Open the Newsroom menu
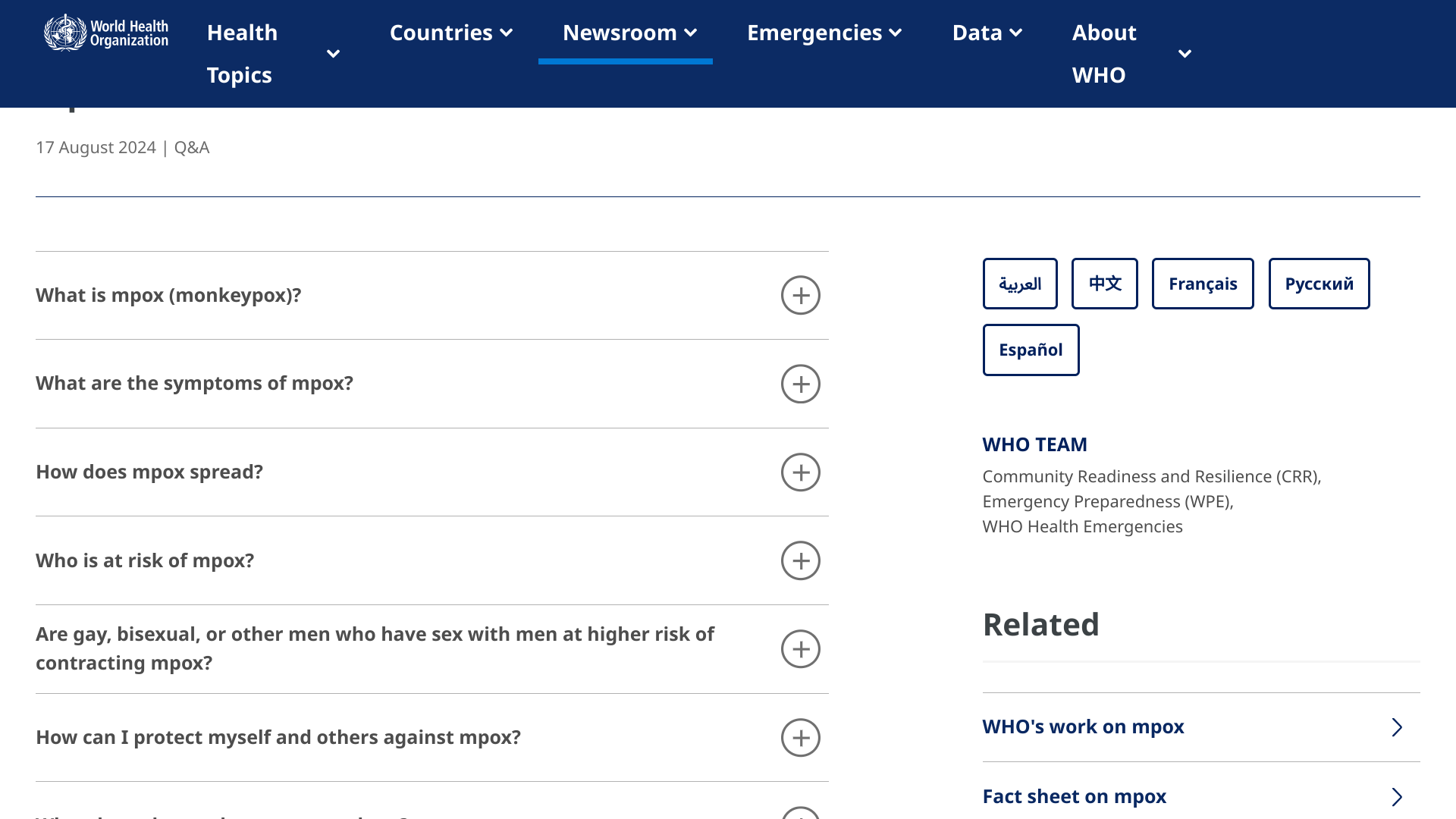The image size is (1456, 819). tap(629, 33)
